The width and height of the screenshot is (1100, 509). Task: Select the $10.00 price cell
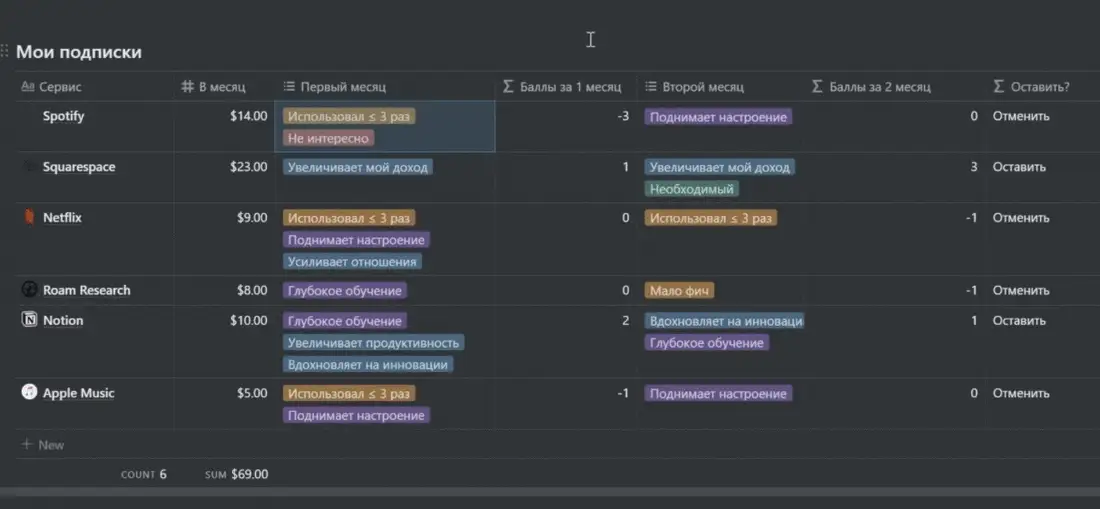tap(248, 320)
